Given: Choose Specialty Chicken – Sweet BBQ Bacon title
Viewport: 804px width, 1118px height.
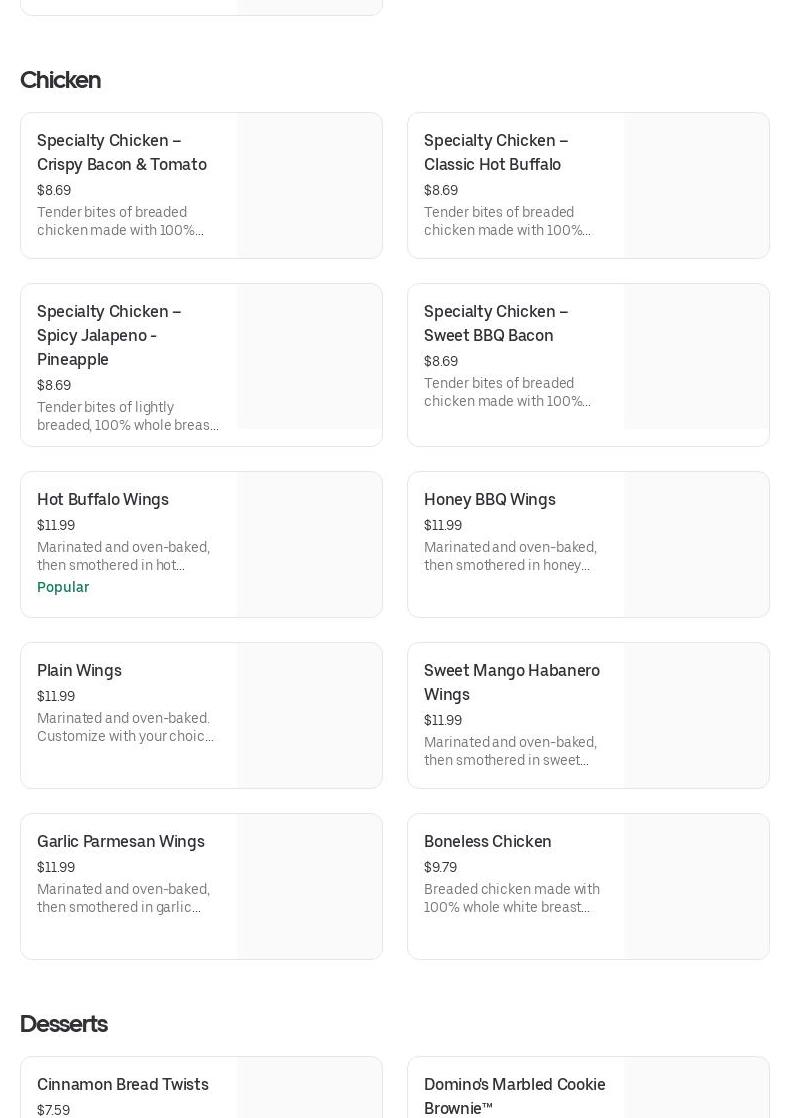Looking at the screenshot, I should coord(496,323).
